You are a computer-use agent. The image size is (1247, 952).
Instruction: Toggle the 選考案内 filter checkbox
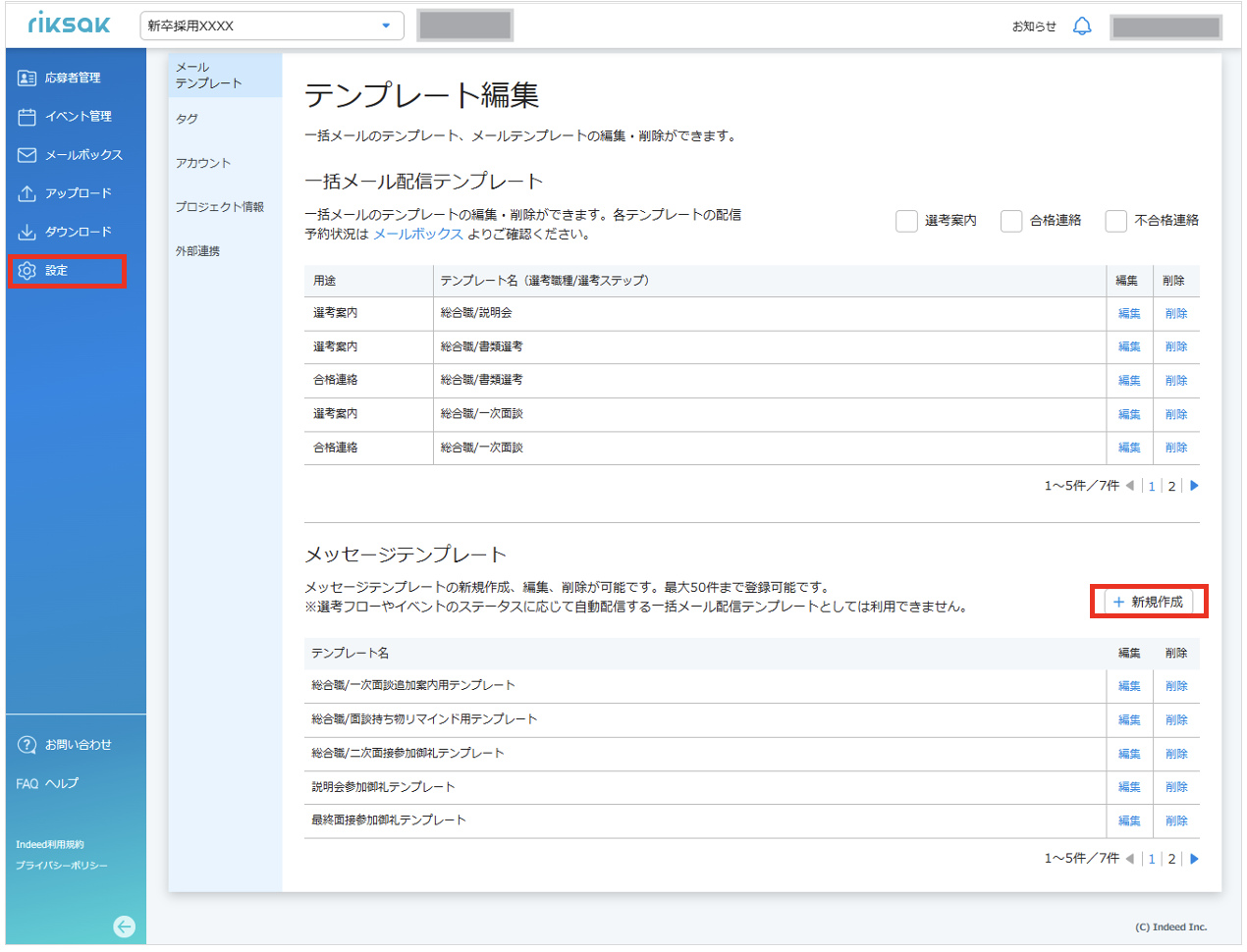click(x=906, y=221)
